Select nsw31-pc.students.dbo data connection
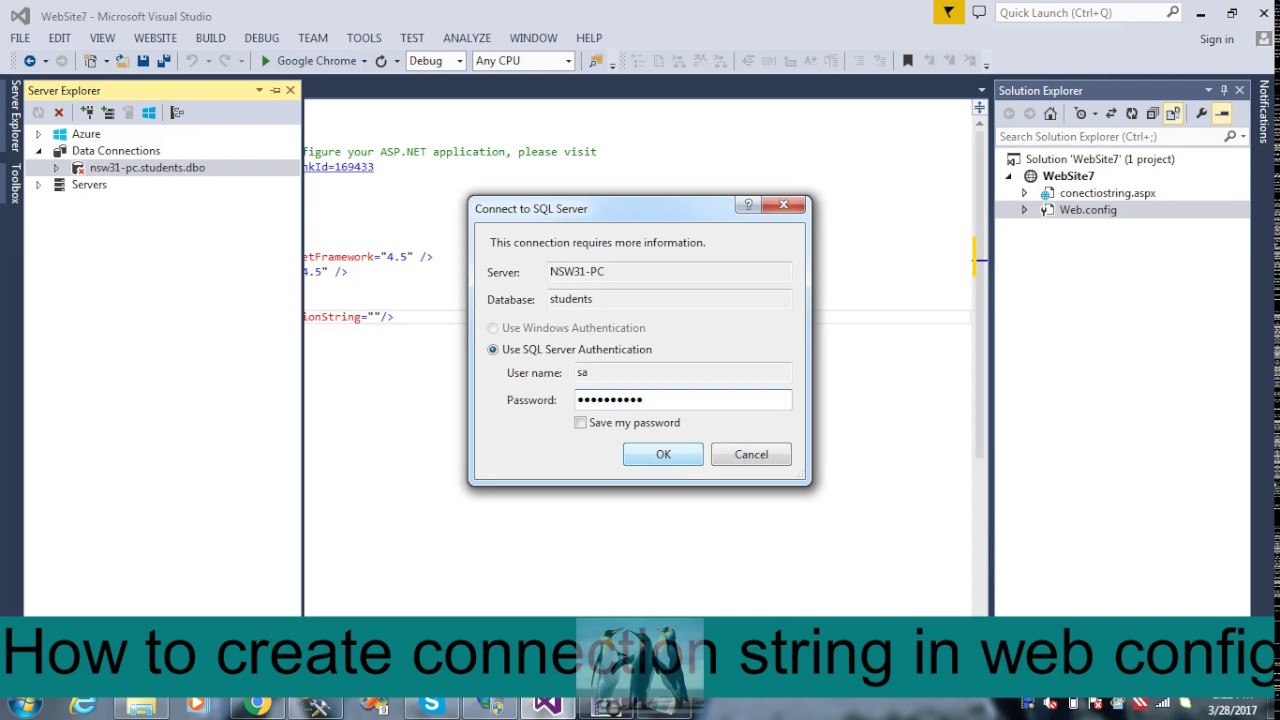The height and width of the screenshot is (720, 1280). point(147,168)
